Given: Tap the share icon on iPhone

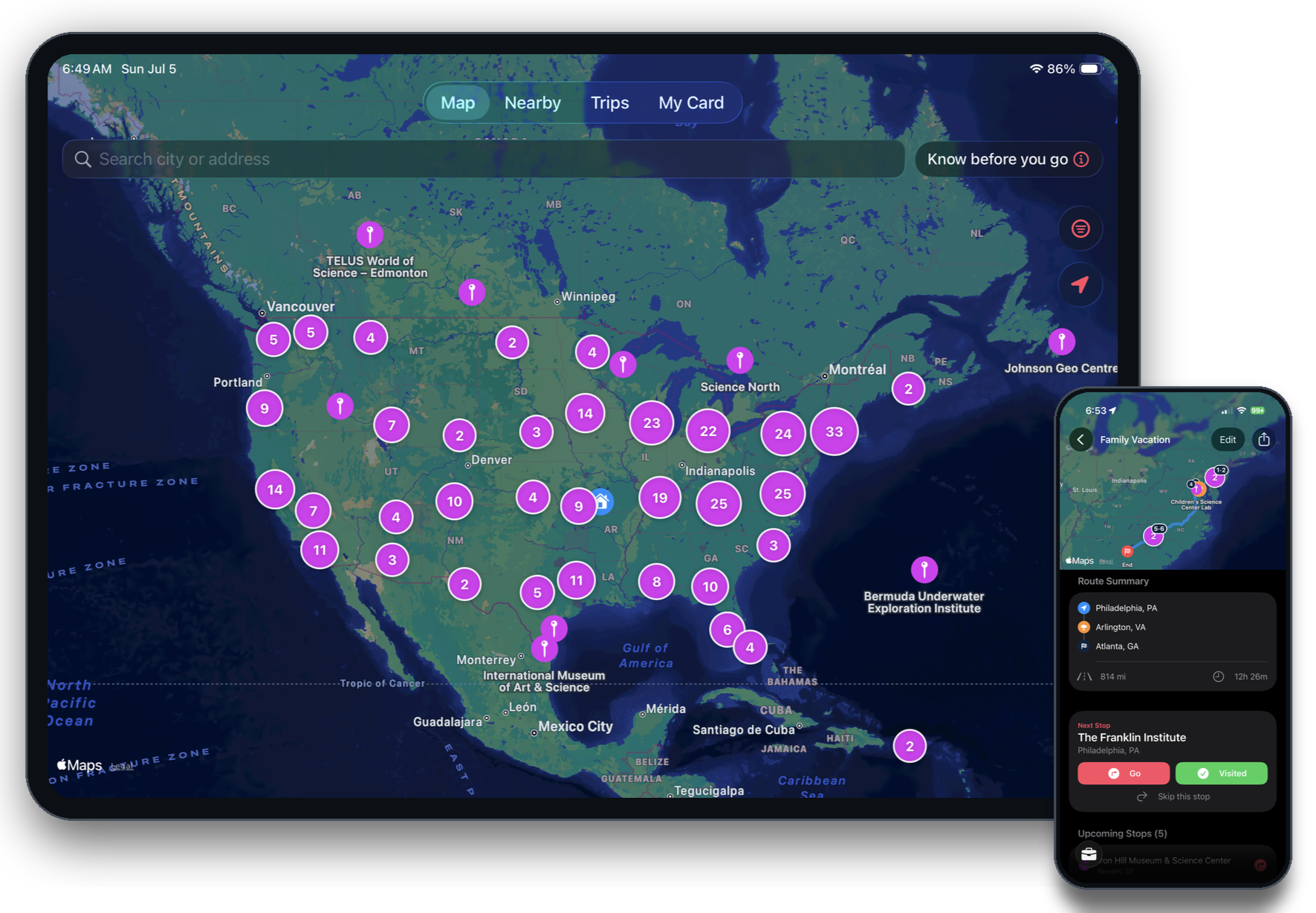Looking at the screenshot, I should click(x=1264, y=440).
